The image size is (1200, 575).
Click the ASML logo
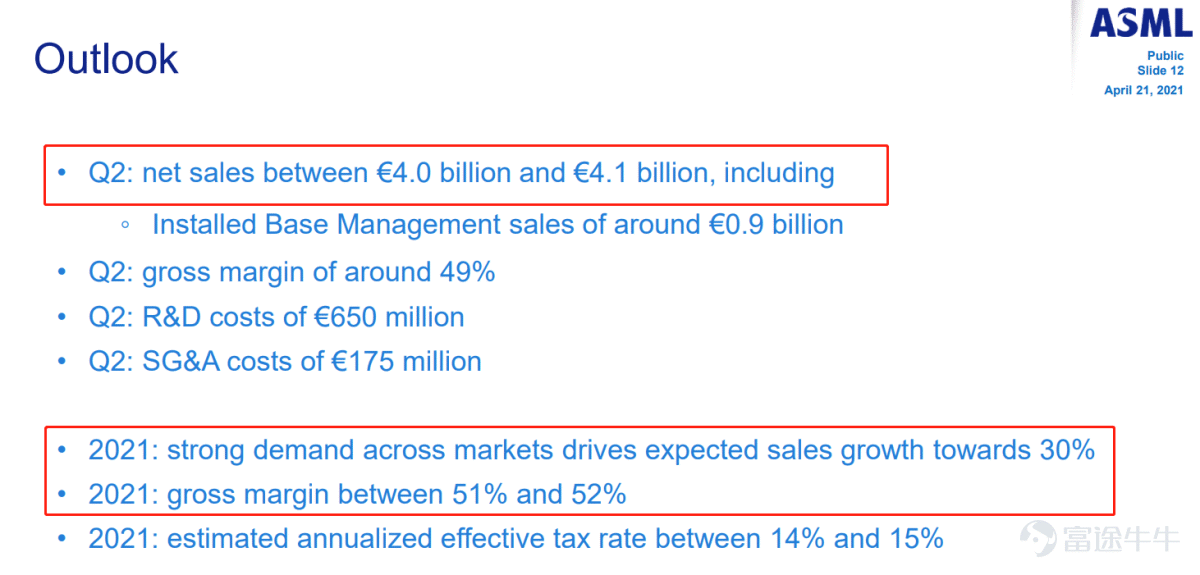pos(1140,23)
